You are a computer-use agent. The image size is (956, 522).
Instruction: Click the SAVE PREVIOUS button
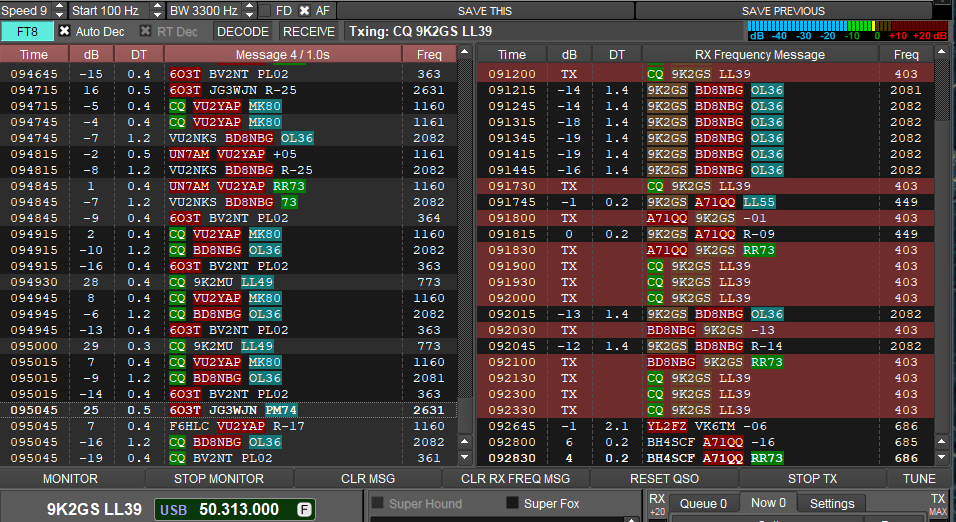click(783, 11)
